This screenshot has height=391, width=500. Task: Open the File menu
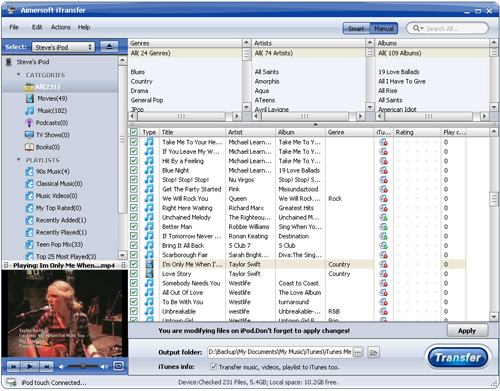pos(14,27)
